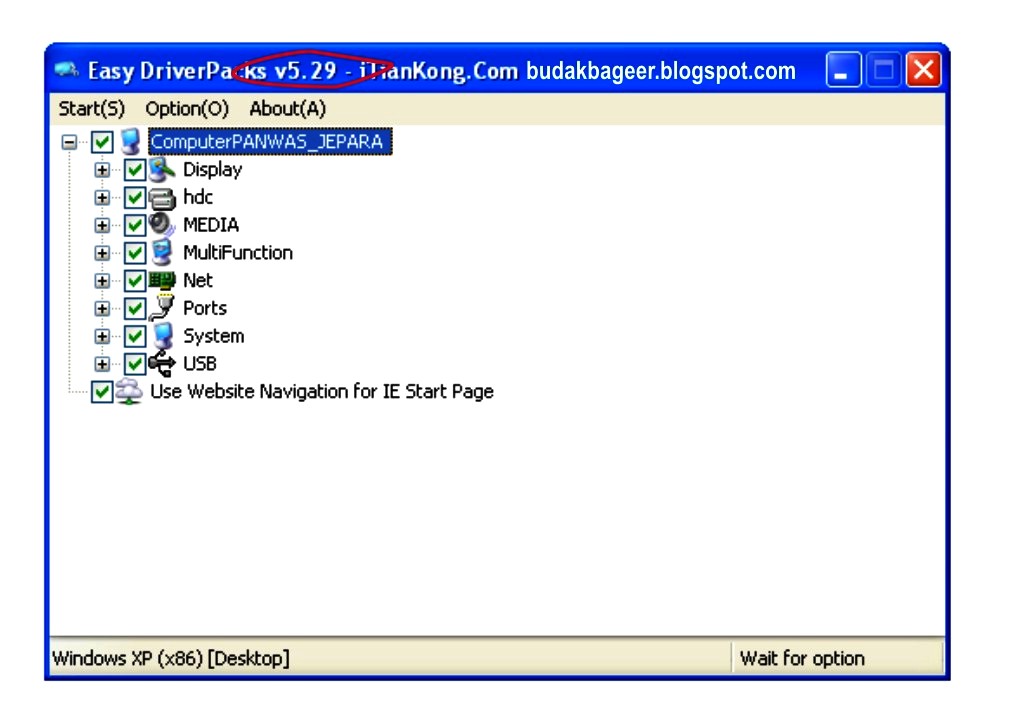Viewport: 1011px width, 724px height.
Task: Click the Net network card icon
Action: pos(162,280)
